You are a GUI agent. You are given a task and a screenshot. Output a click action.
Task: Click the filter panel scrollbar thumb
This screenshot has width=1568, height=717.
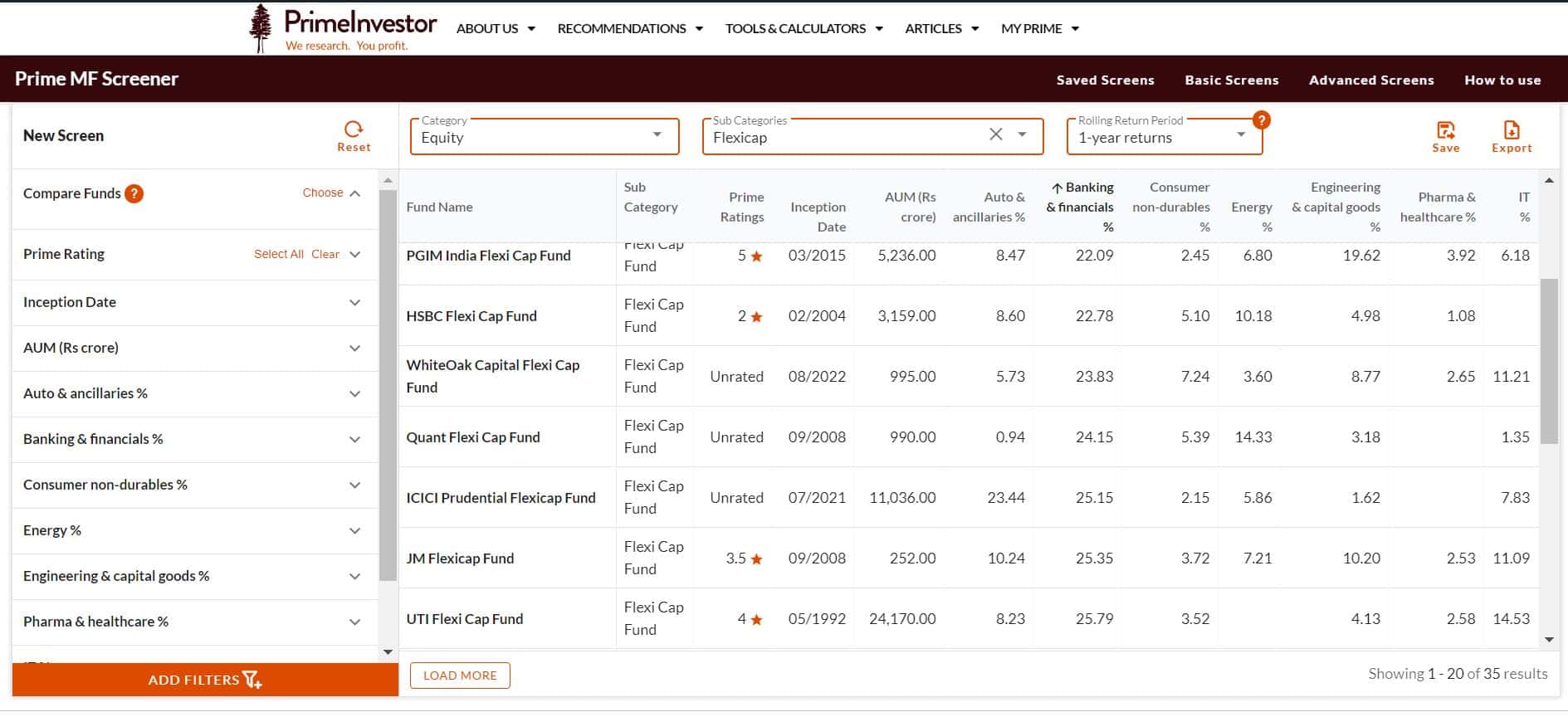click(x=388, y=385)
